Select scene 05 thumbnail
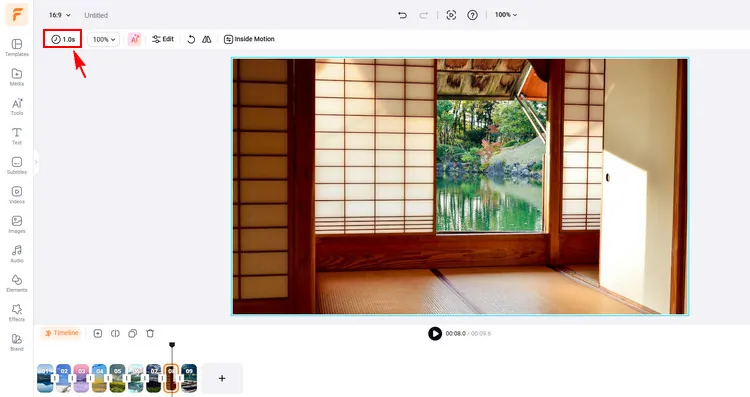This screenshot has height=397, width=750. (x=117, y=378)
